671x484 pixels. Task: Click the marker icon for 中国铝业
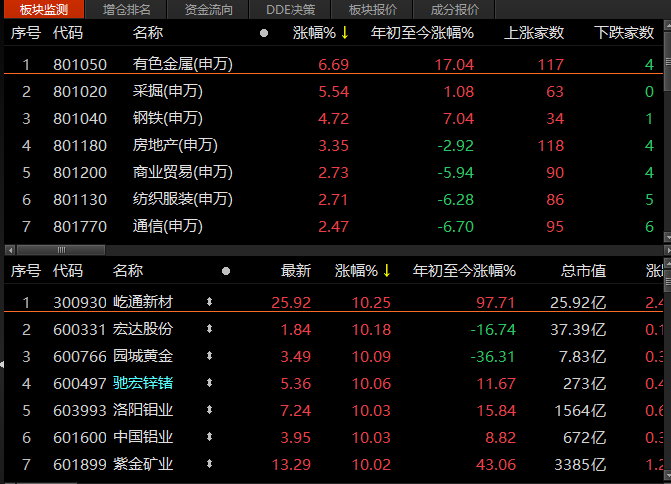(x=209, y=437)
